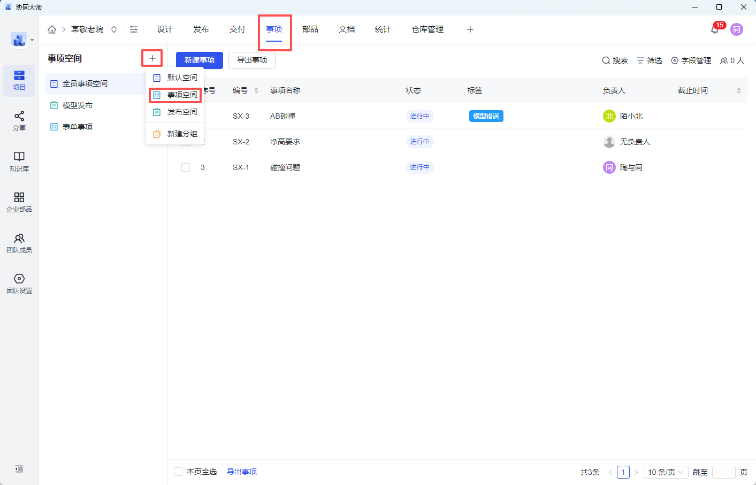756x485 pixels.
Task: Open the 分享 (Share) sidebar section
Action: [19, 121]
